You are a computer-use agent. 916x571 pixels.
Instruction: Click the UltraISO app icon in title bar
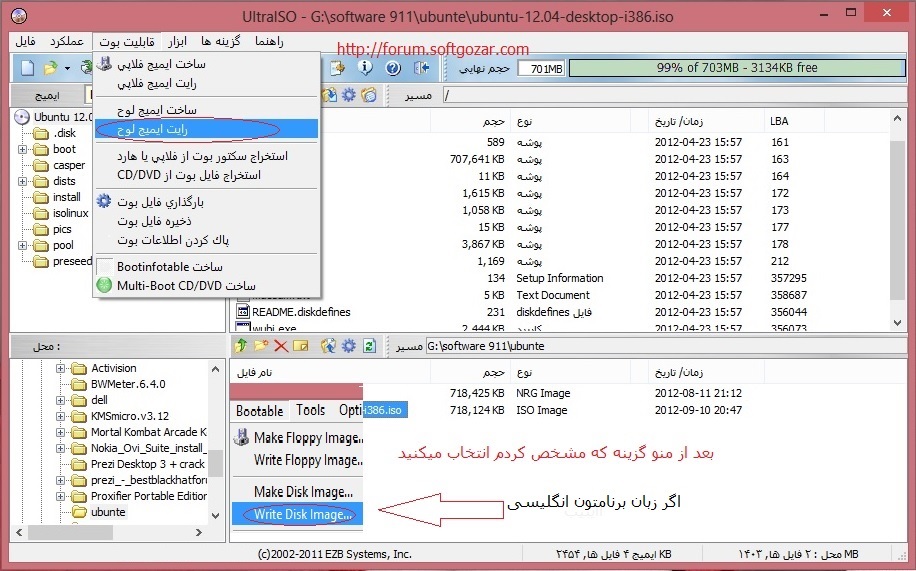[x=19, y=16]
